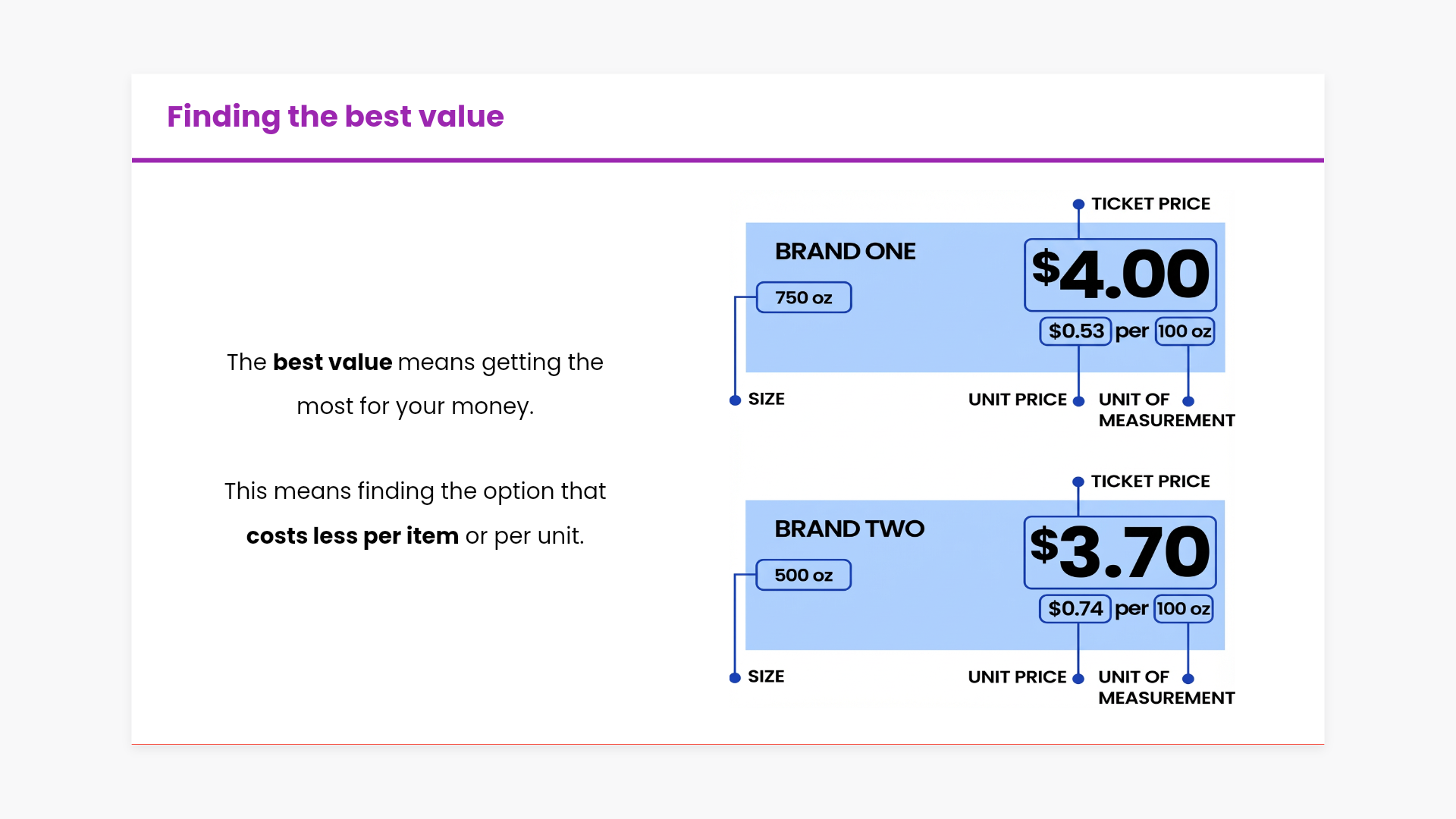The height and width of the screenshot is (819, 1456).
Task: Click the BRAND TWO label on the tag
Action: pos(849,529)
